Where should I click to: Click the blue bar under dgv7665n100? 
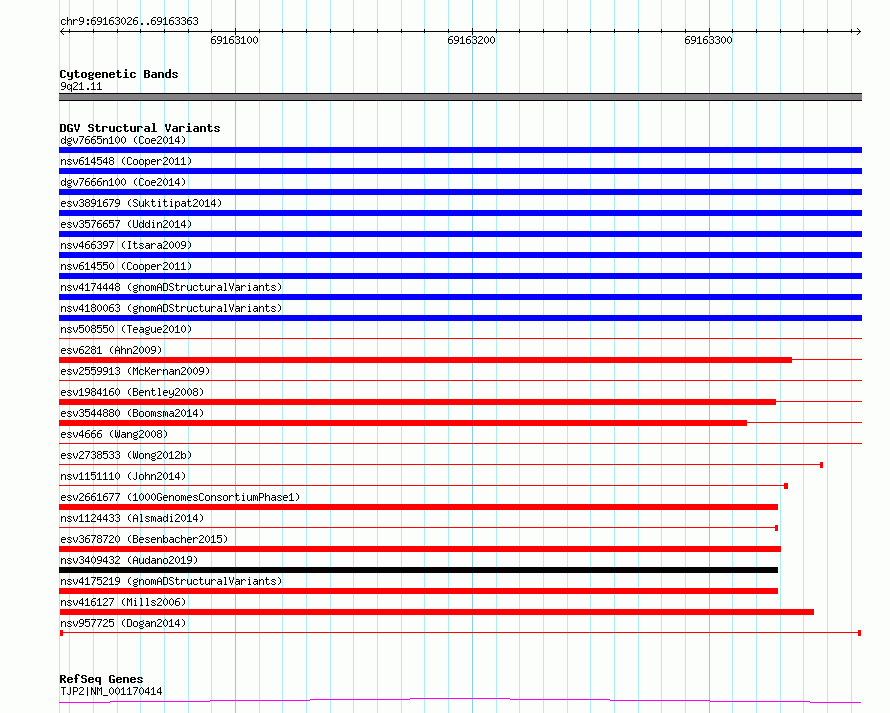tap(460, 150)
